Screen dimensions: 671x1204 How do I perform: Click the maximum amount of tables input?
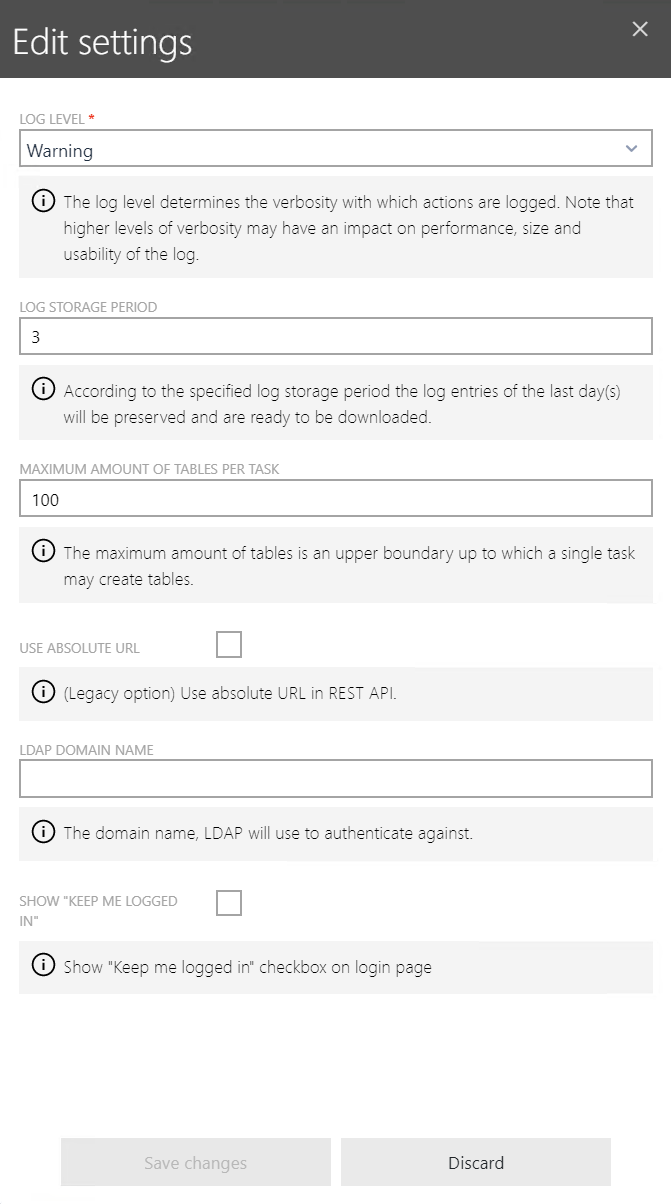(x=335, y=498)
